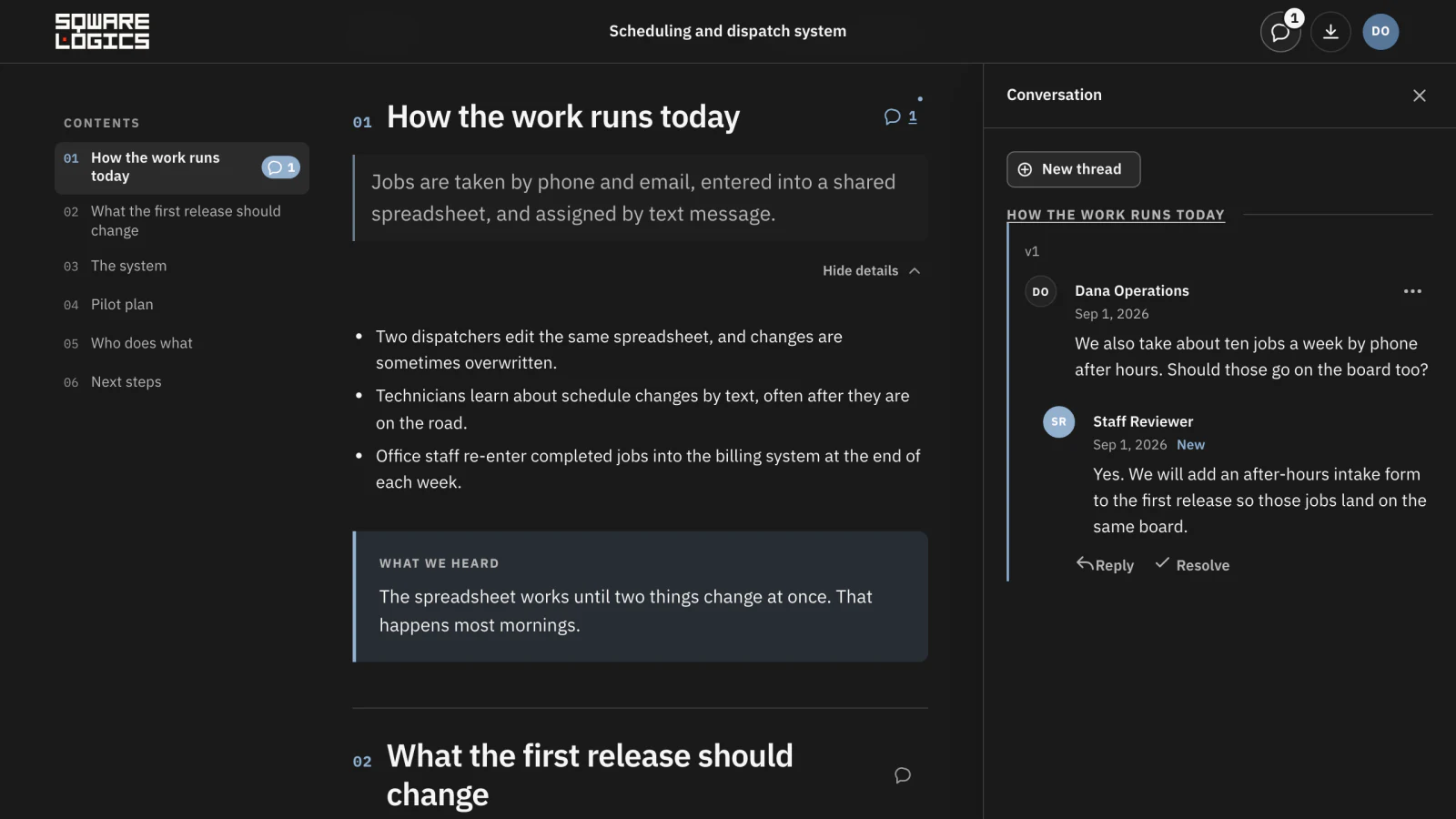Add comment on section 02 heading

(x=903, y=775)
